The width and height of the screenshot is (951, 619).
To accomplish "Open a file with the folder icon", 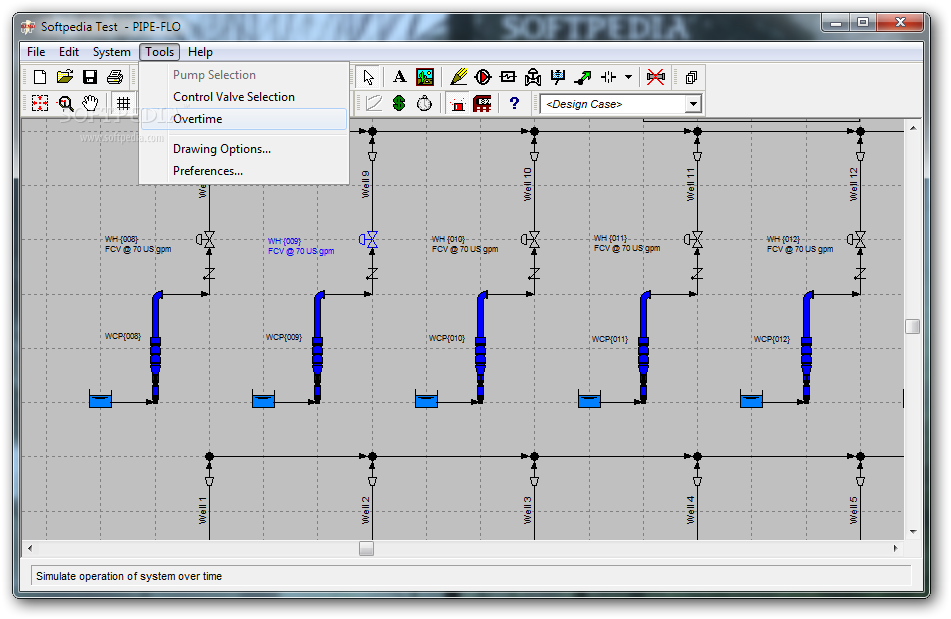I will [x=65, y=77].
